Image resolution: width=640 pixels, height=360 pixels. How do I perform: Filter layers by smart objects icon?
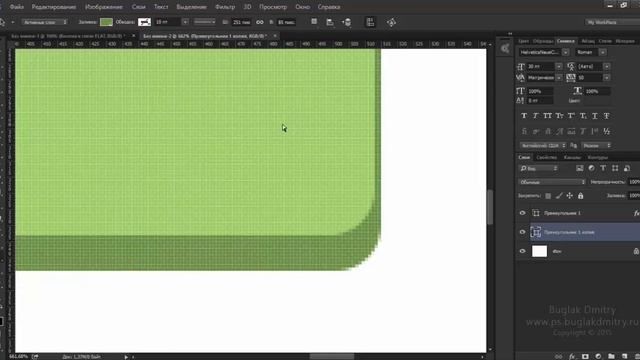click(x=627, y=168)
